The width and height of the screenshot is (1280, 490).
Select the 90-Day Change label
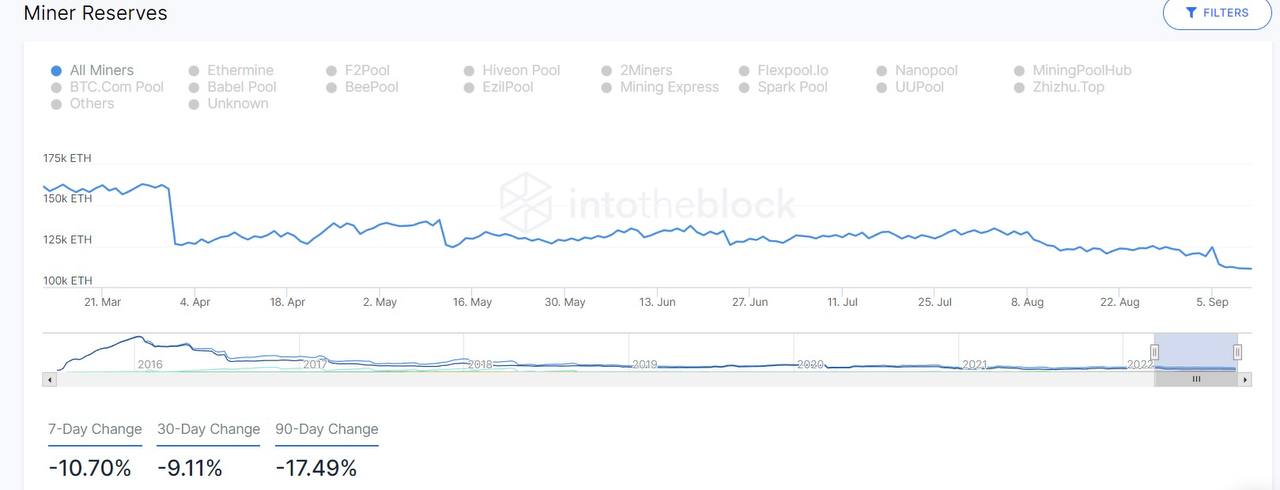[x=327, y=429]
